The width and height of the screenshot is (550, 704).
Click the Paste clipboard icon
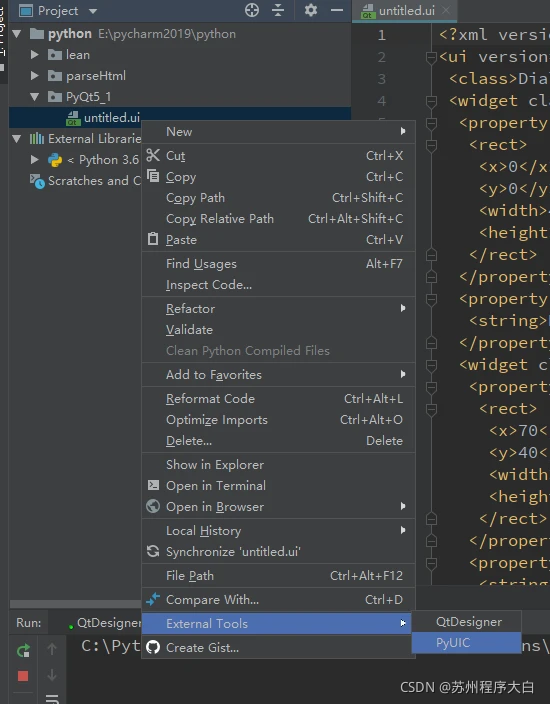(153, 239)
